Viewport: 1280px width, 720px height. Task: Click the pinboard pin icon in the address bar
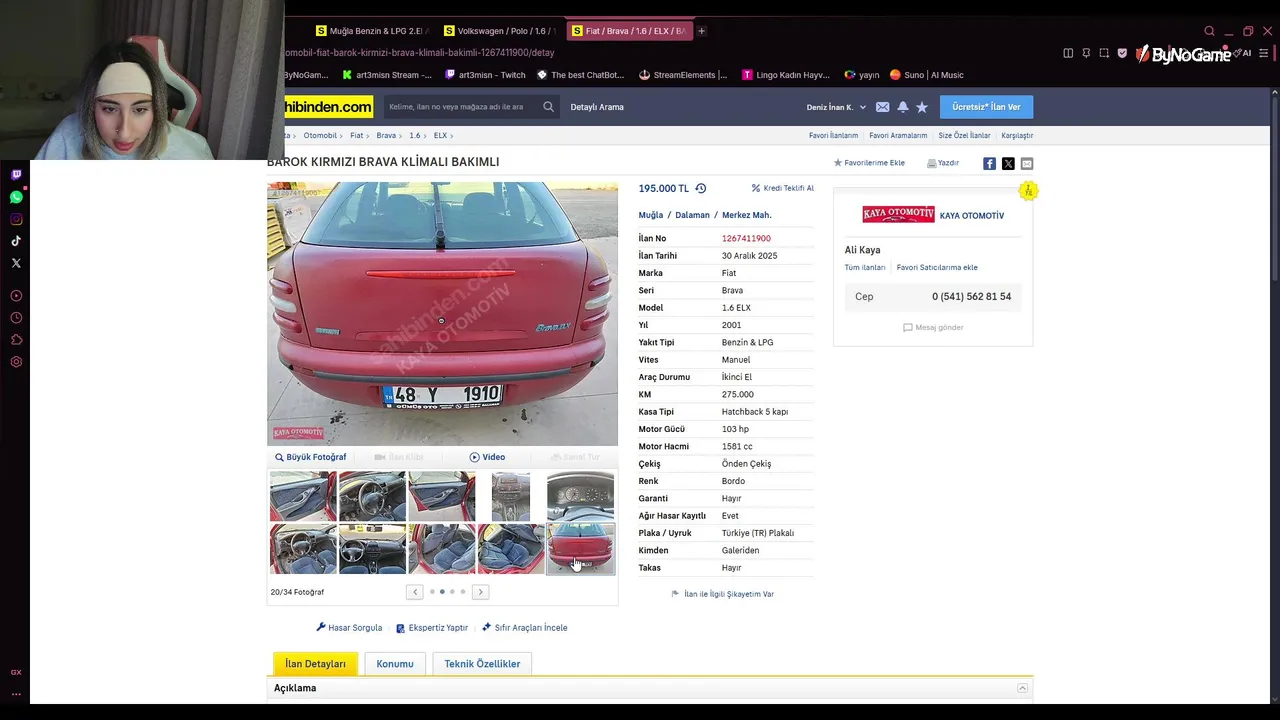point(1086,53)
